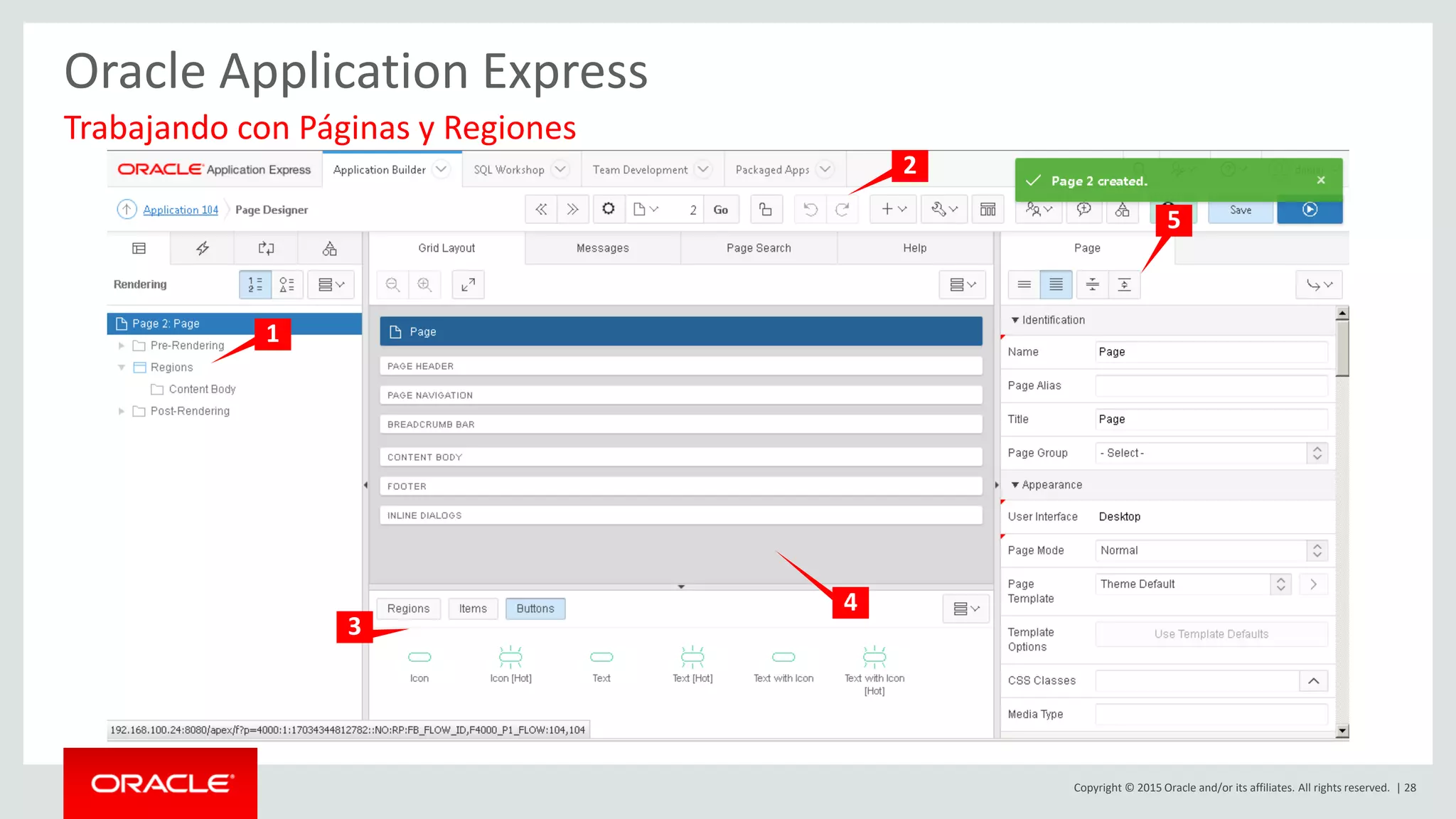Select Content Body in the tree
Image resolution: width=1456 pixels, height=819 pixels.
202,390
